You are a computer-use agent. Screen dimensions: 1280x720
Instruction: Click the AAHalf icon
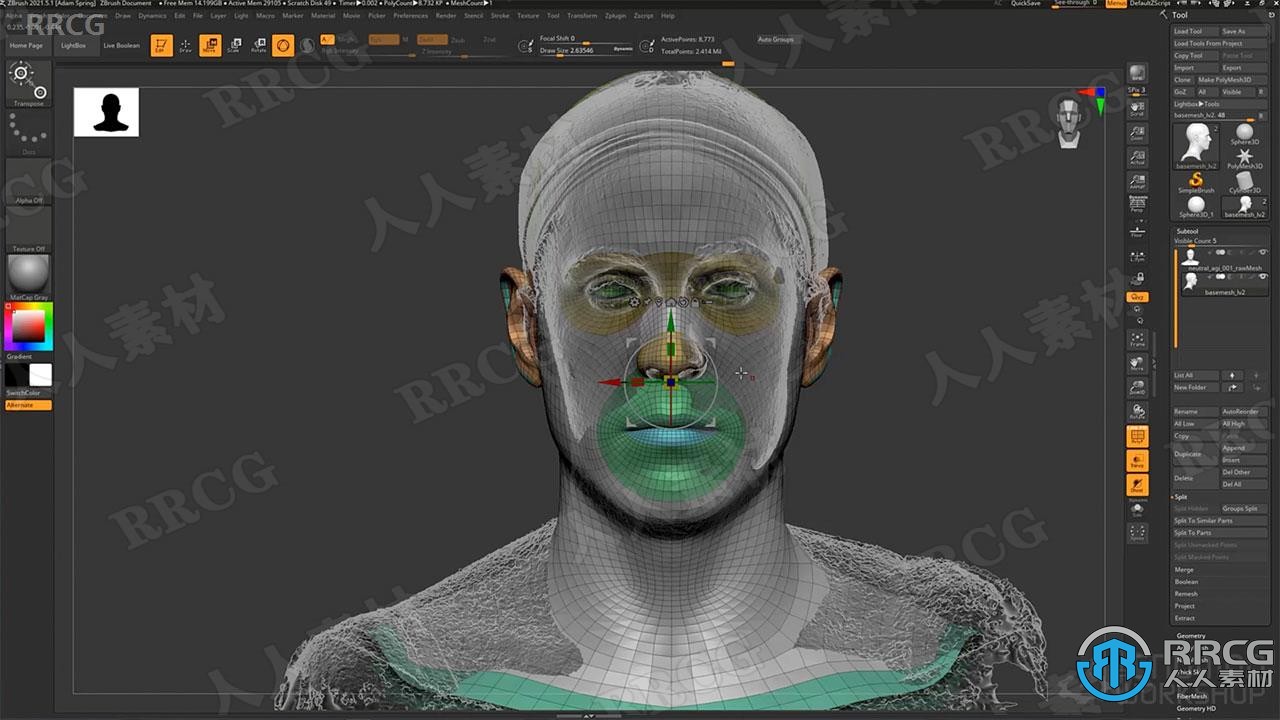point(1137,181)
